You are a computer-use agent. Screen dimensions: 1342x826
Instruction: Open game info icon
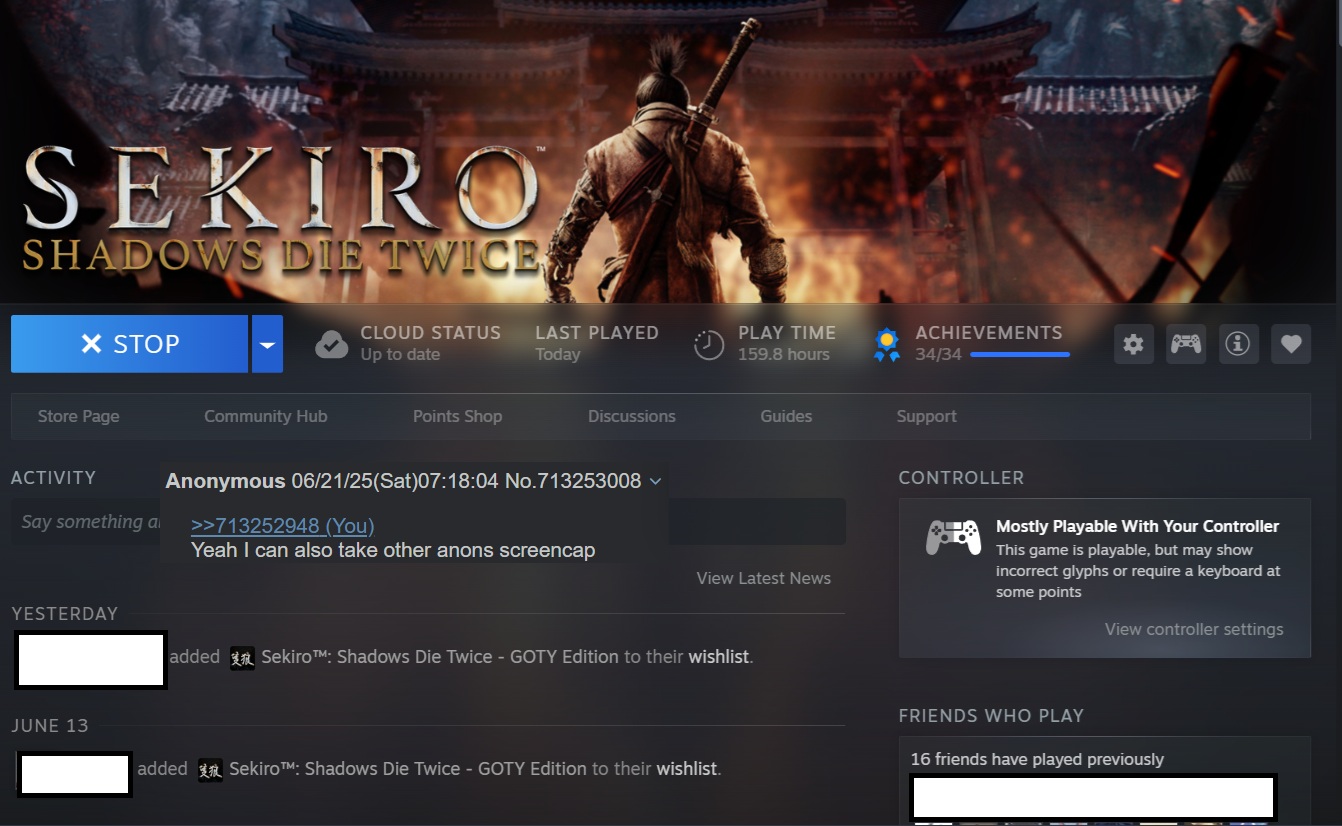(x=1238, y=344)
